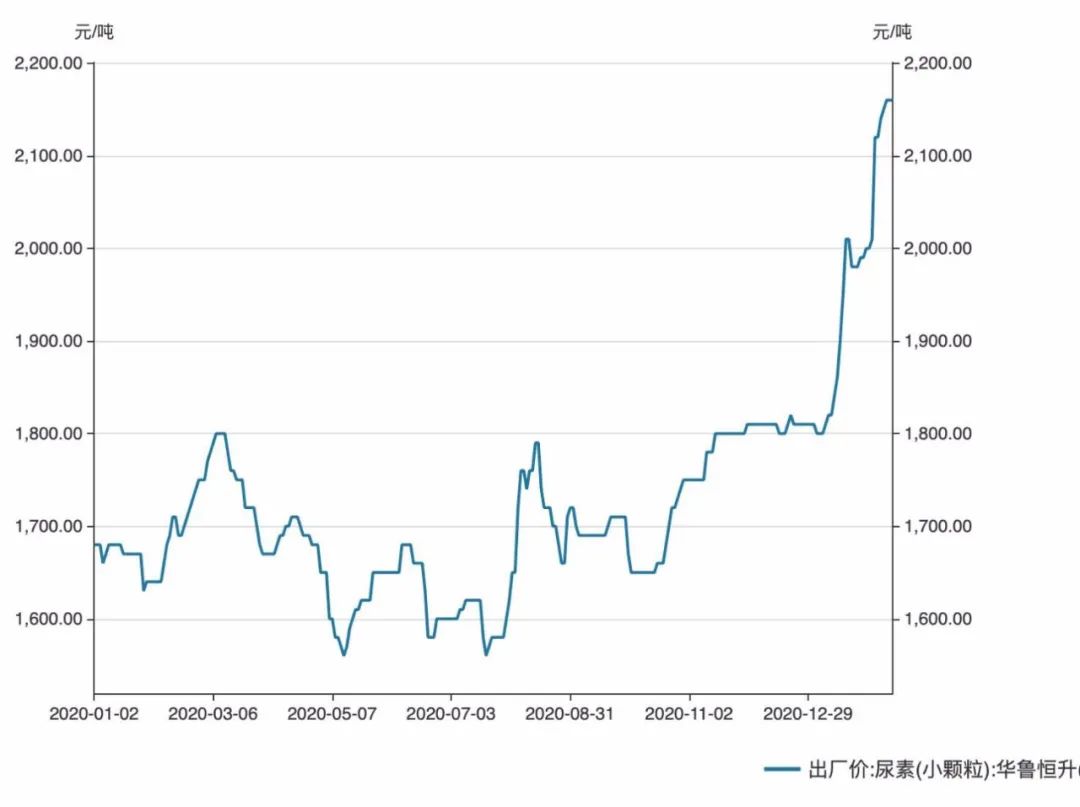Screen dimensions: 1080x807
Task: Click the 2020-05-07 x-axis date label
Action: [x=332, y=714]
